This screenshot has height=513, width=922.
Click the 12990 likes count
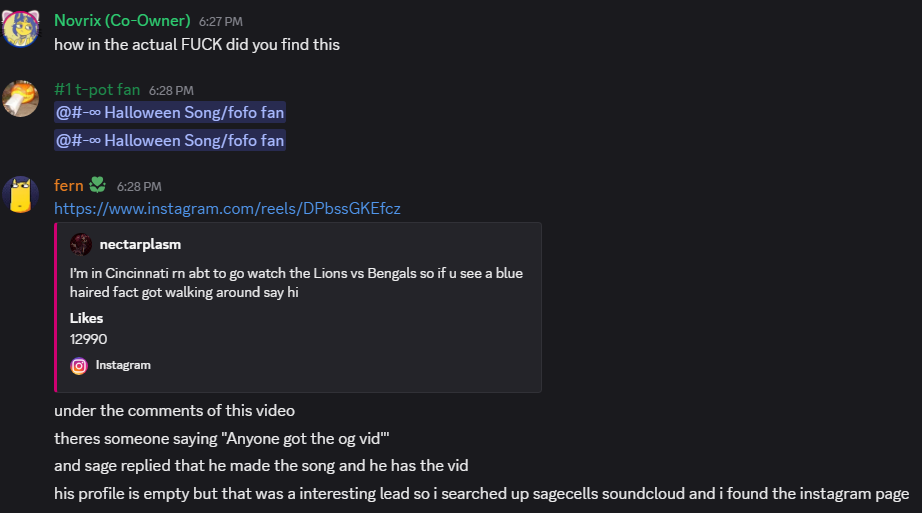88,339
